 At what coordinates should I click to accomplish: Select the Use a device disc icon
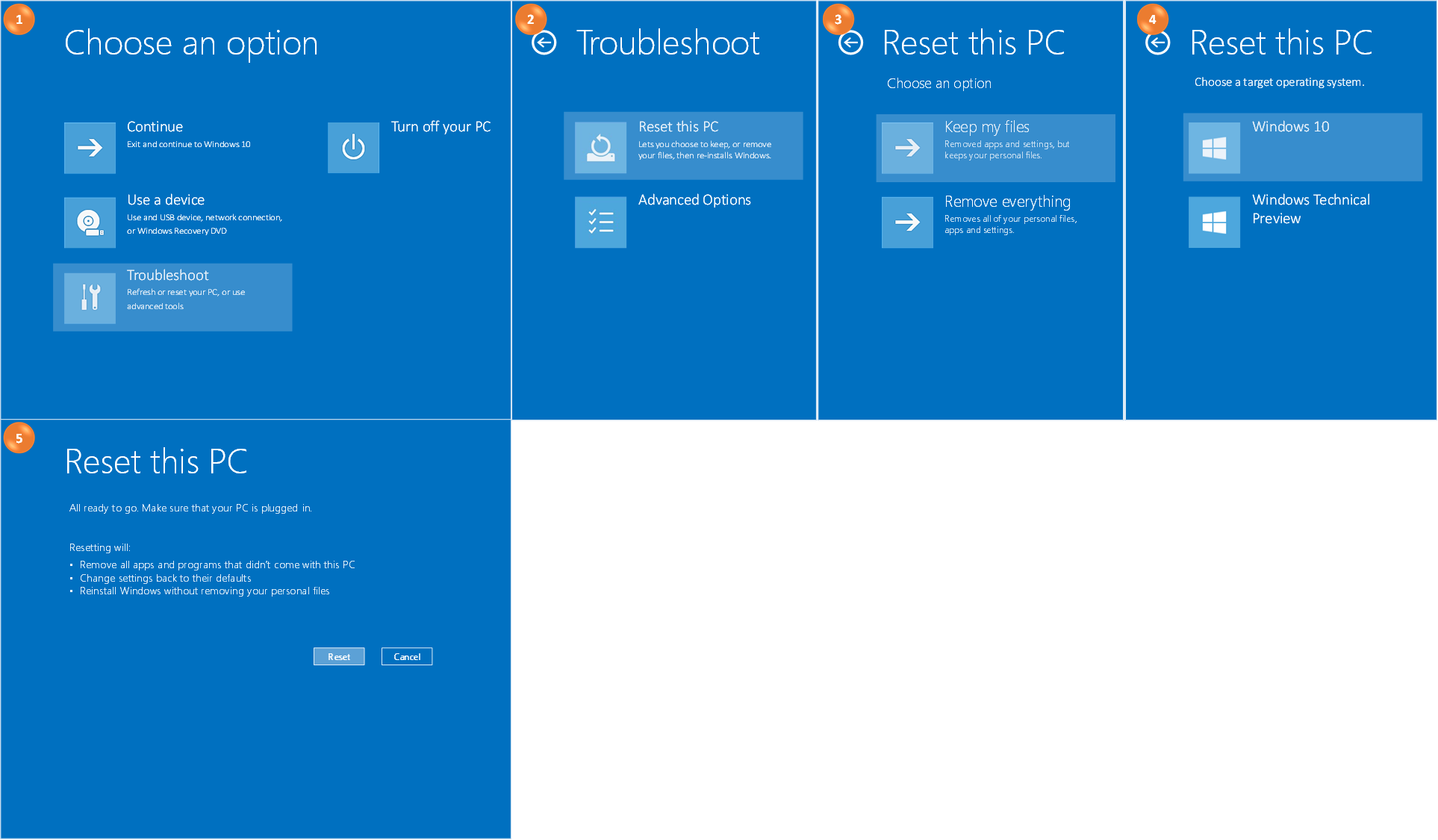[x=90, y=222]
